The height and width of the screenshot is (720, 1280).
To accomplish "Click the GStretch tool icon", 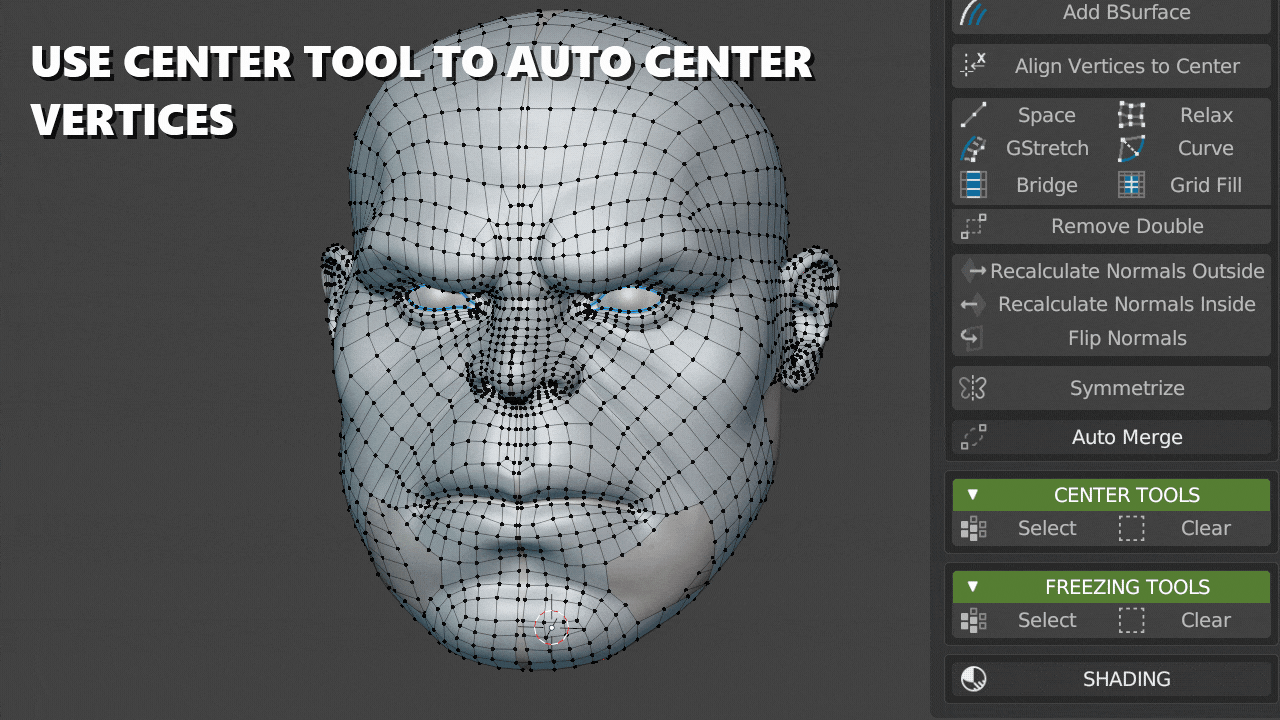I will click(973, 148).
